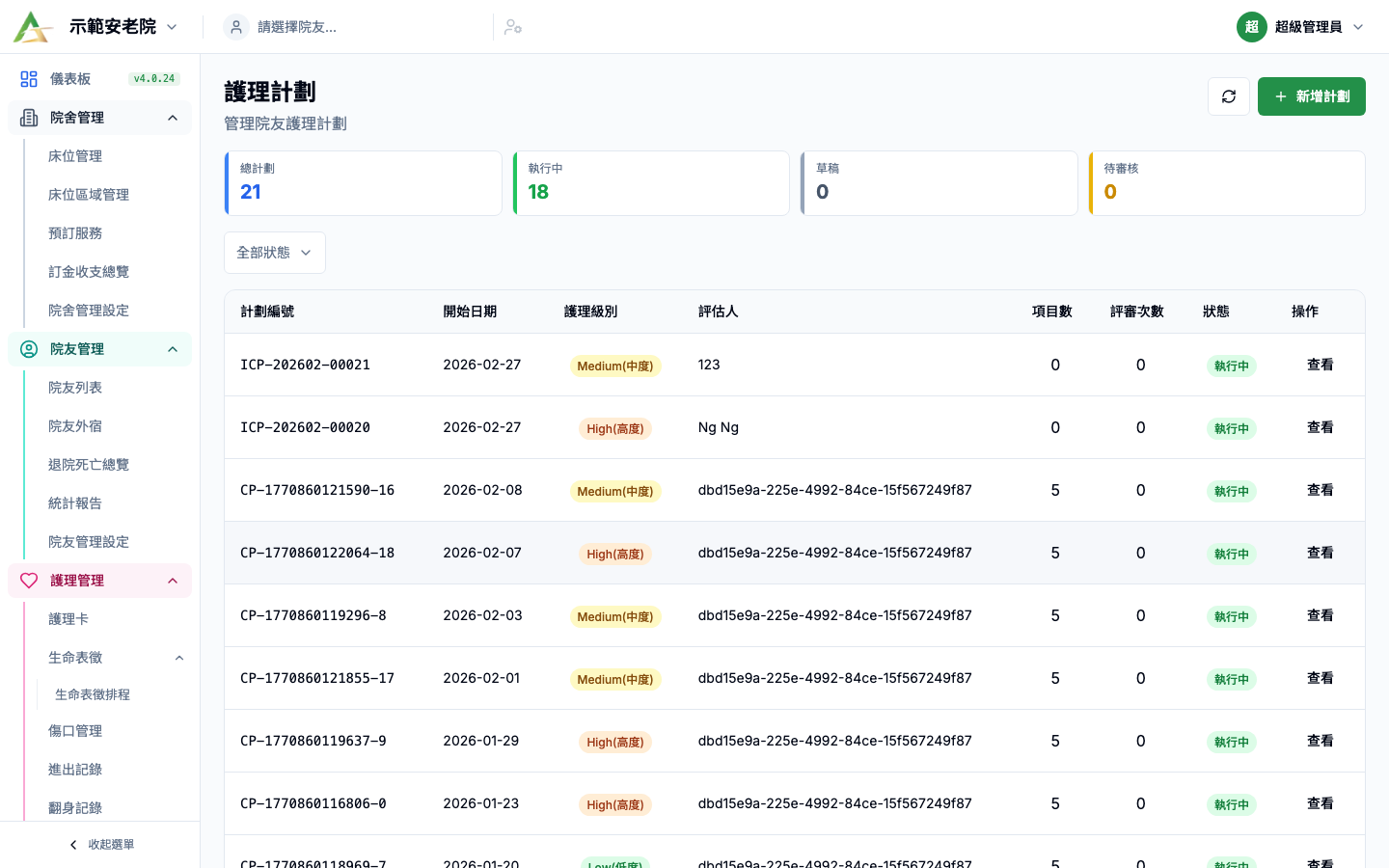This screenshot has width=1389, height=868.
Task: Click 查看 for ICP-202602-00020
Action: pos(1320,427)
